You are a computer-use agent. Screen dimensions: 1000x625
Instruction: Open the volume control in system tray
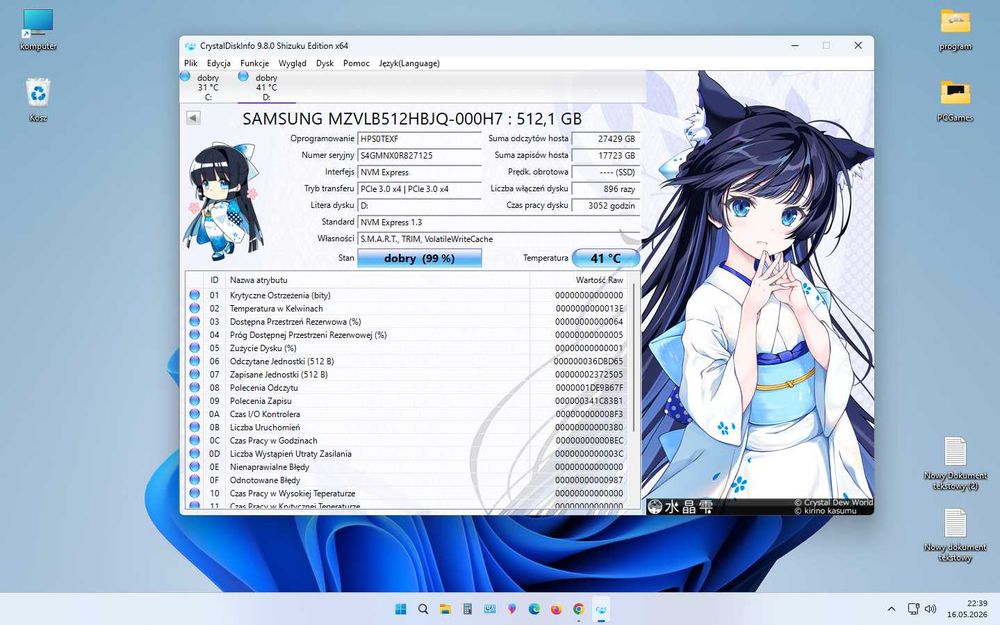click(930, 609)
